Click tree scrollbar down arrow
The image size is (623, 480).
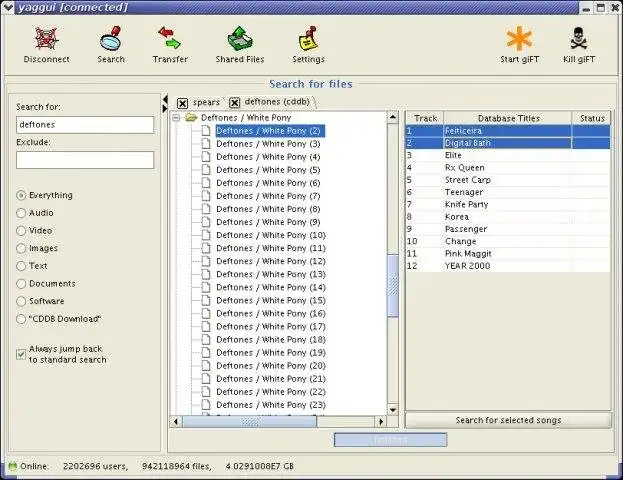point(393,410)
